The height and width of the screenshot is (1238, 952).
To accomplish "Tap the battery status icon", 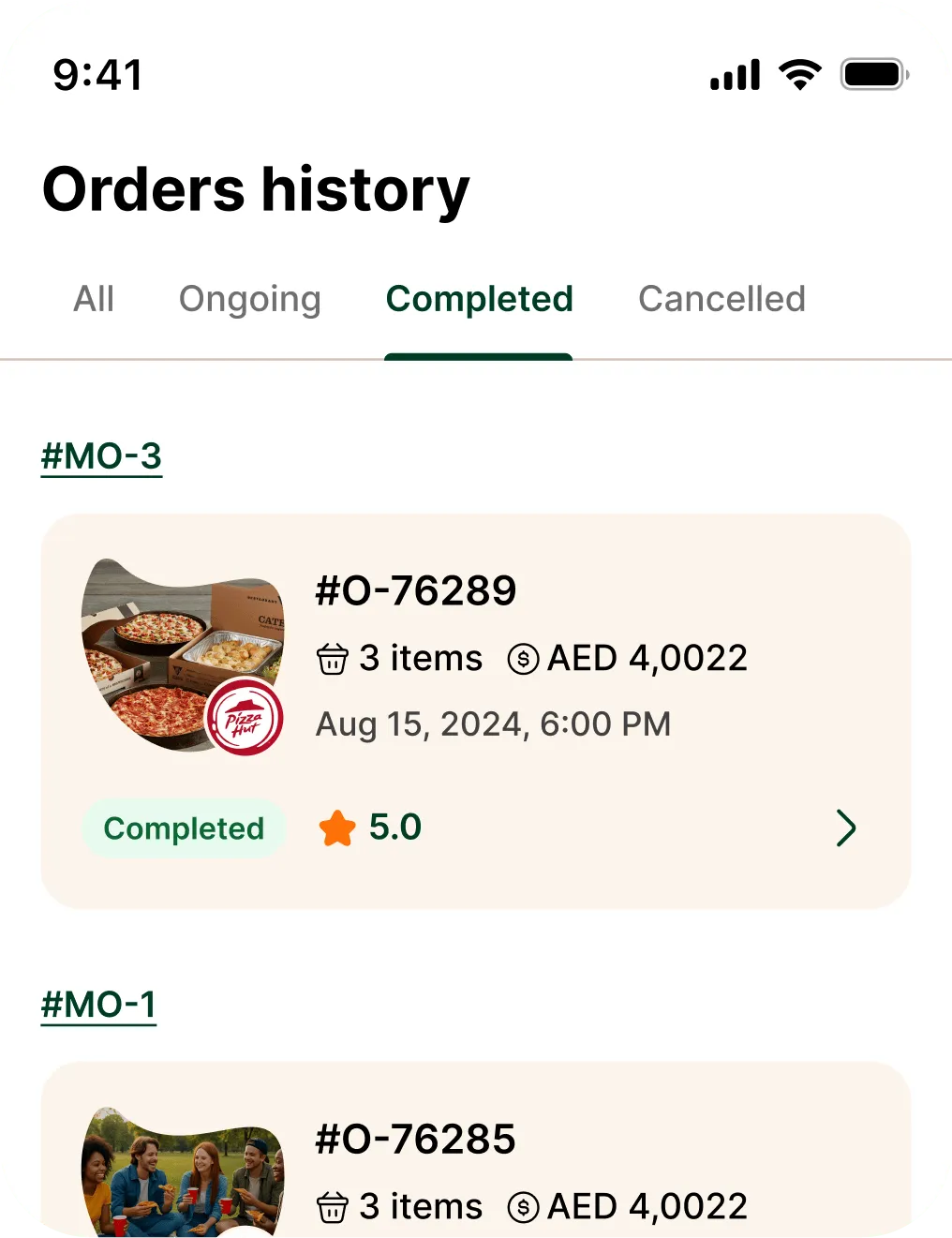I will click(874, 75).
